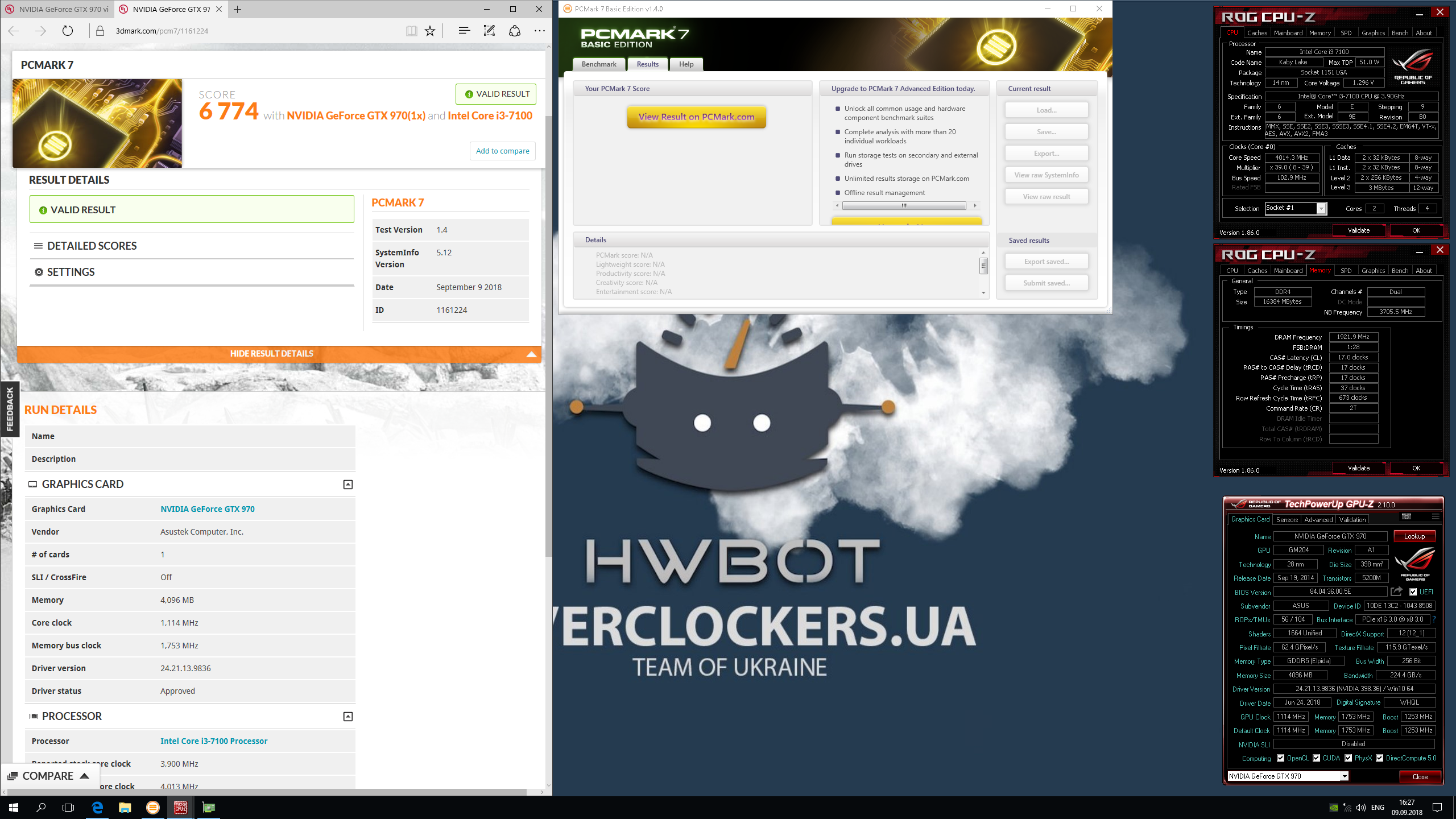The image size is (1456, 819).
Task: Collapse the GRAPHICS CARD section
Action: (348, 485)
